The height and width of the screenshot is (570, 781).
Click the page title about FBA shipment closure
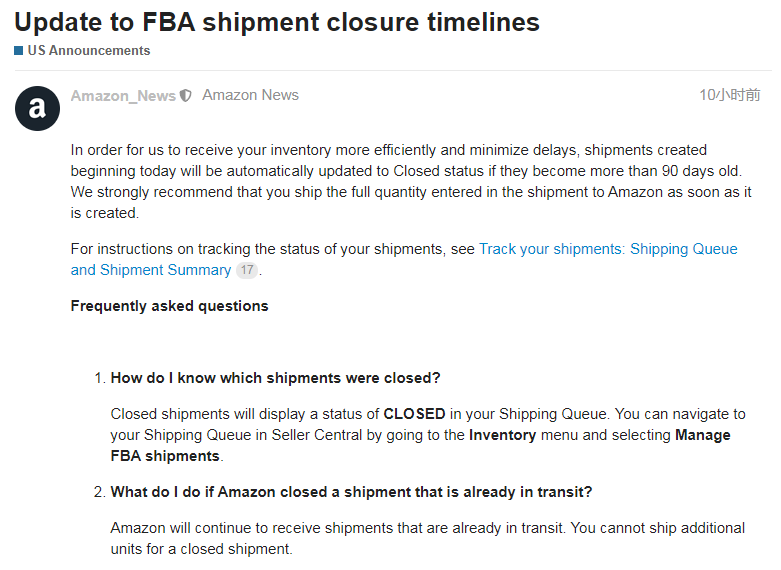[277, 22]
